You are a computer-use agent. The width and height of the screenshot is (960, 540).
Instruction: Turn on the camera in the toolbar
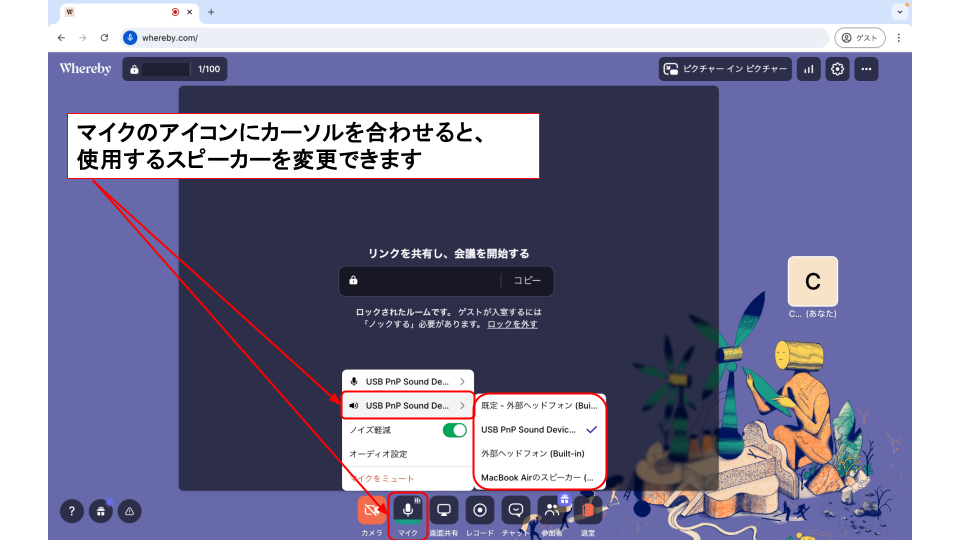372,510
